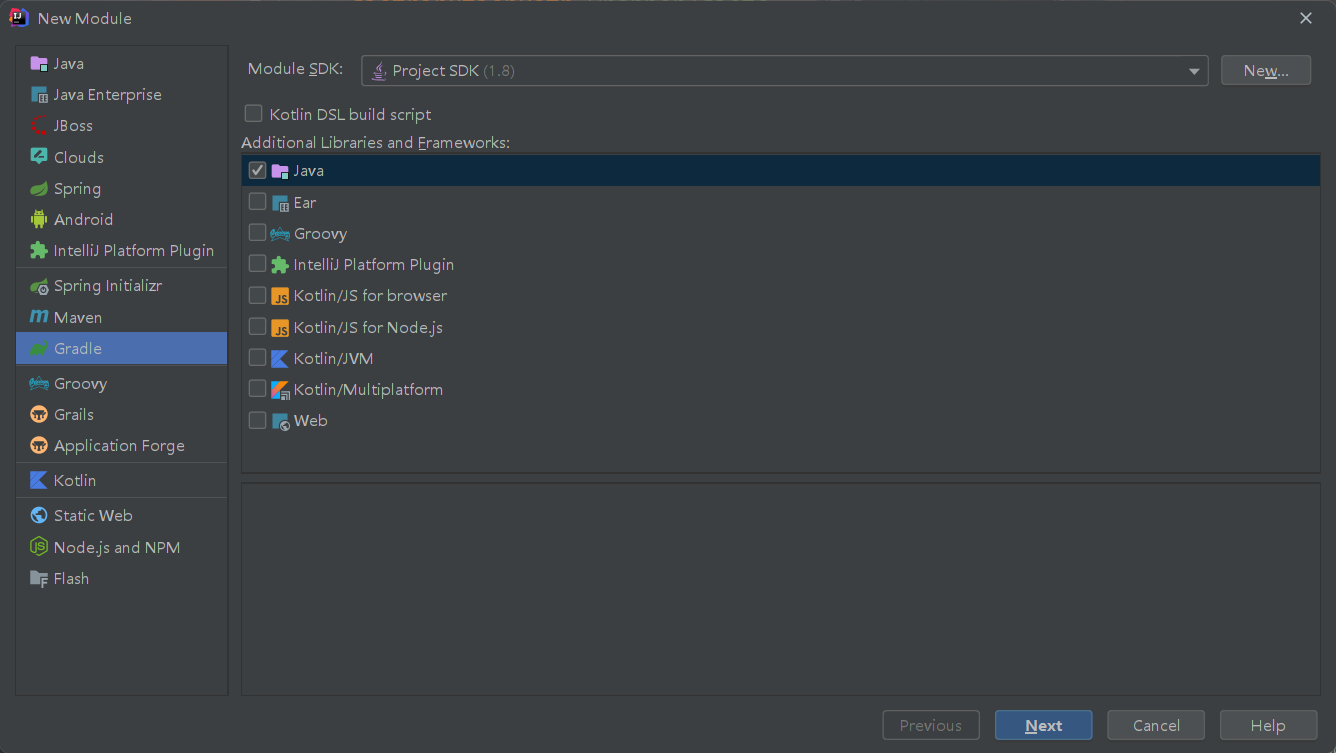Screen dimensions: 1336x753
Task: Close the New Module dialog
Action: tap(1306, 18)
